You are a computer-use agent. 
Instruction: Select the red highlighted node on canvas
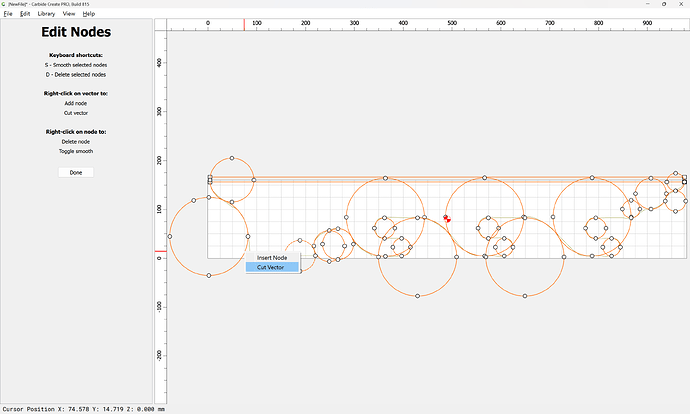(447, 218)
